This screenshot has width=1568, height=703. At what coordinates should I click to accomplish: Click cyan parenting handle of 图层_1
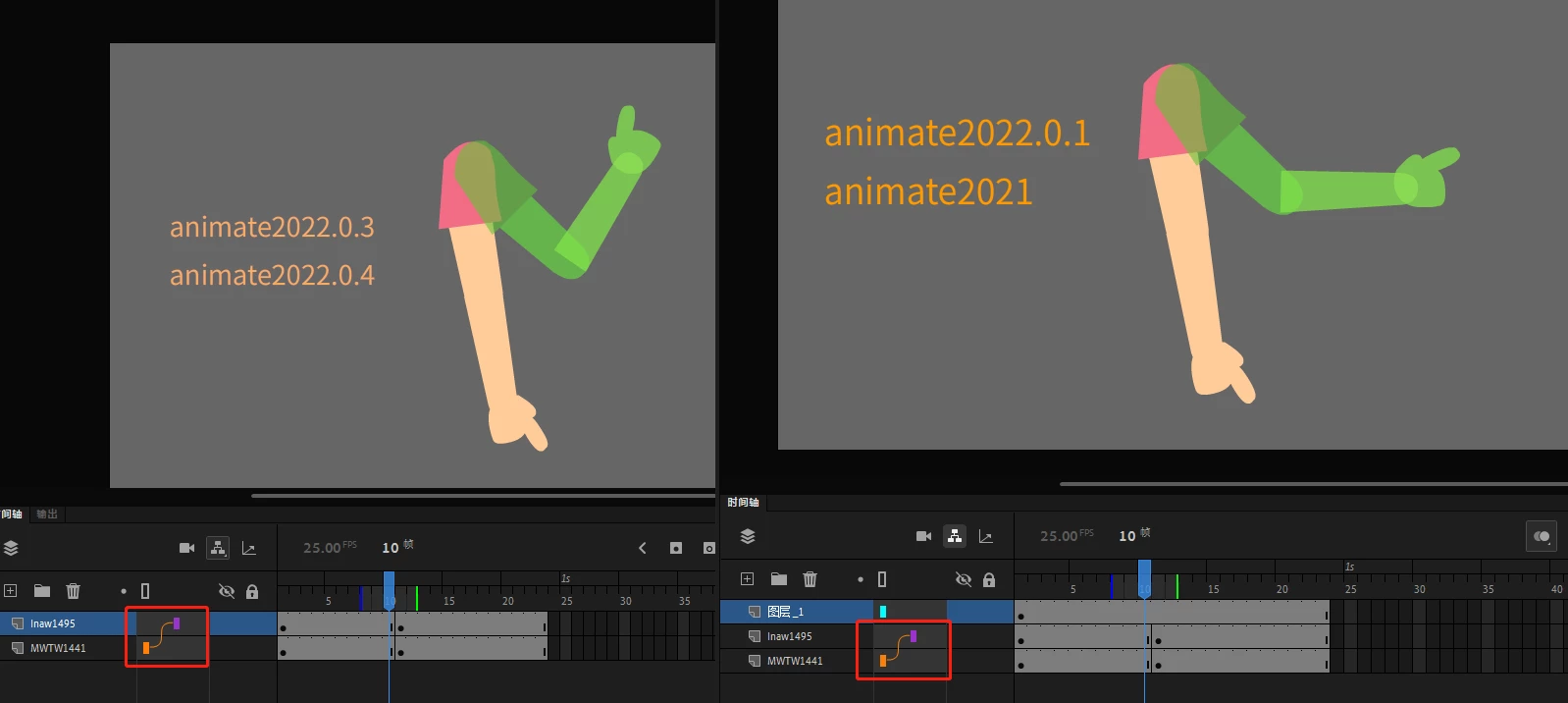tap(883, 612)
